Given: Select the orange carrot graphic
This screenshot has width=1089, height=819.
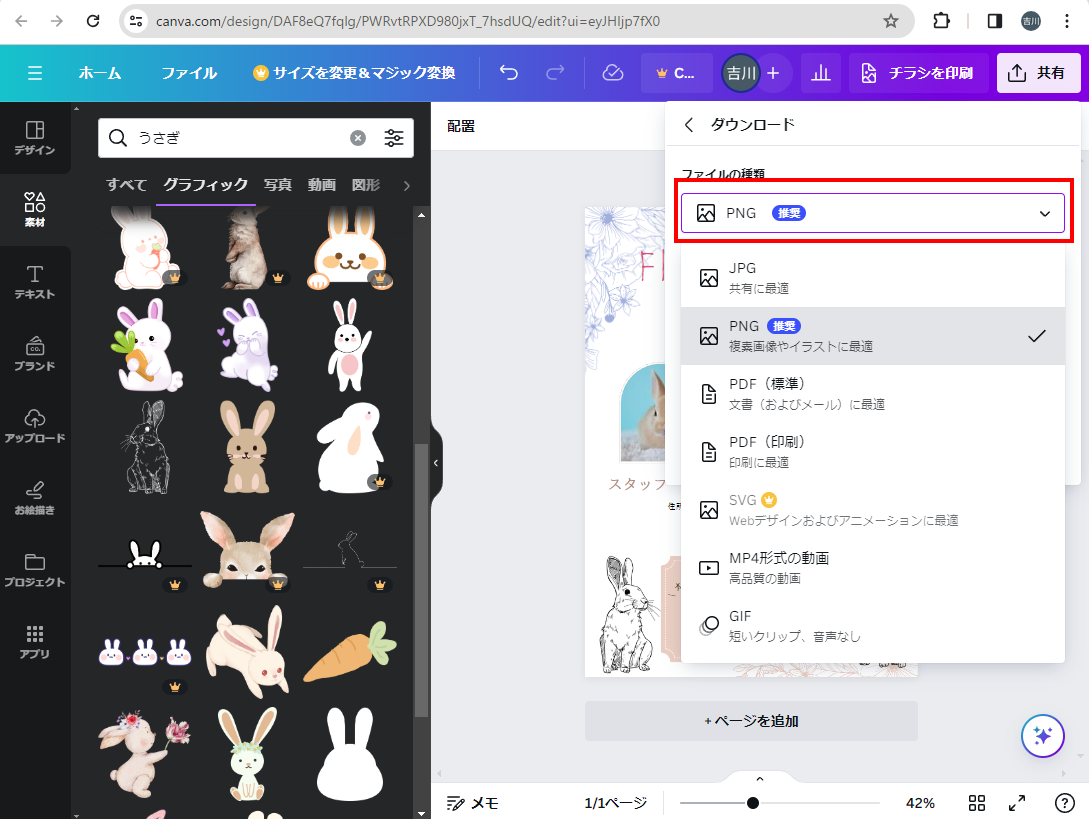Looking at the screenshot, I should click(x=349, y=651).
